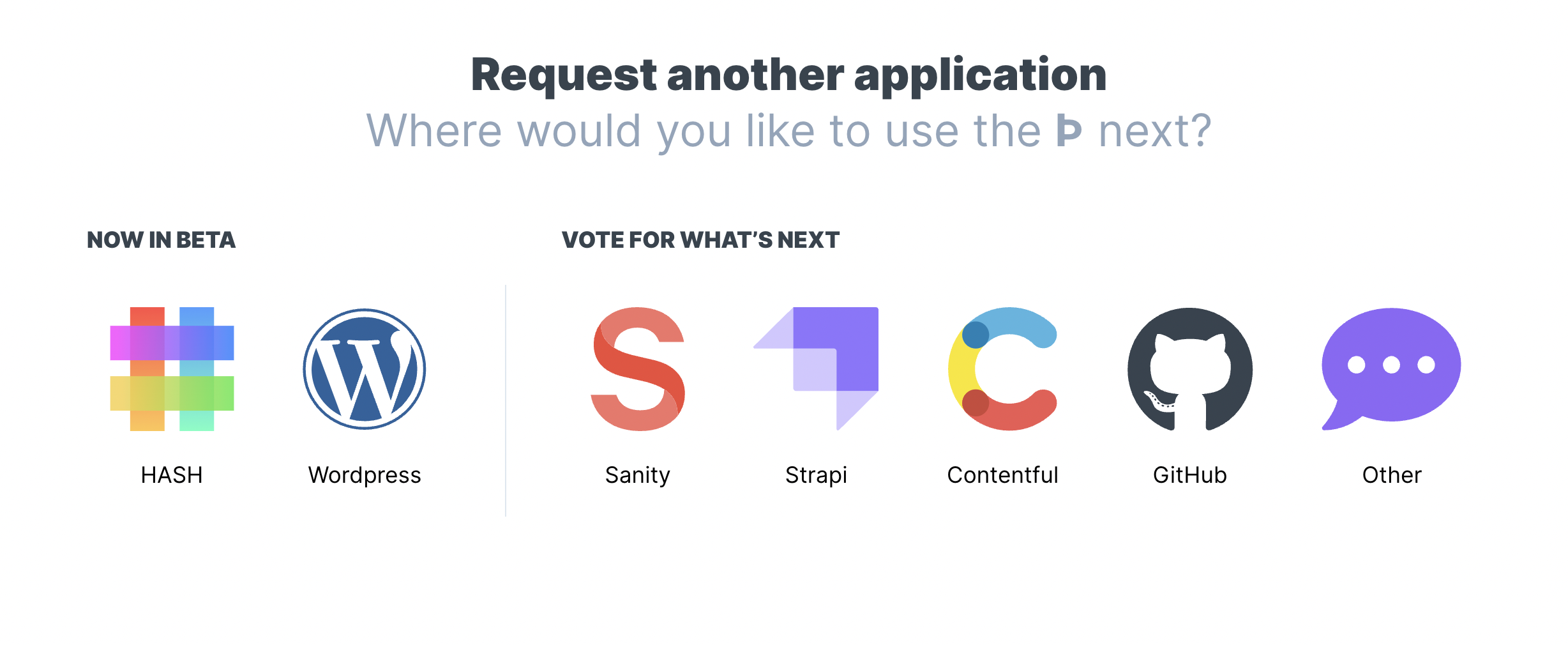This screenshot has width=1568, height=645.
Task: Select the Other text label
Action: (x=1392, y=475)
